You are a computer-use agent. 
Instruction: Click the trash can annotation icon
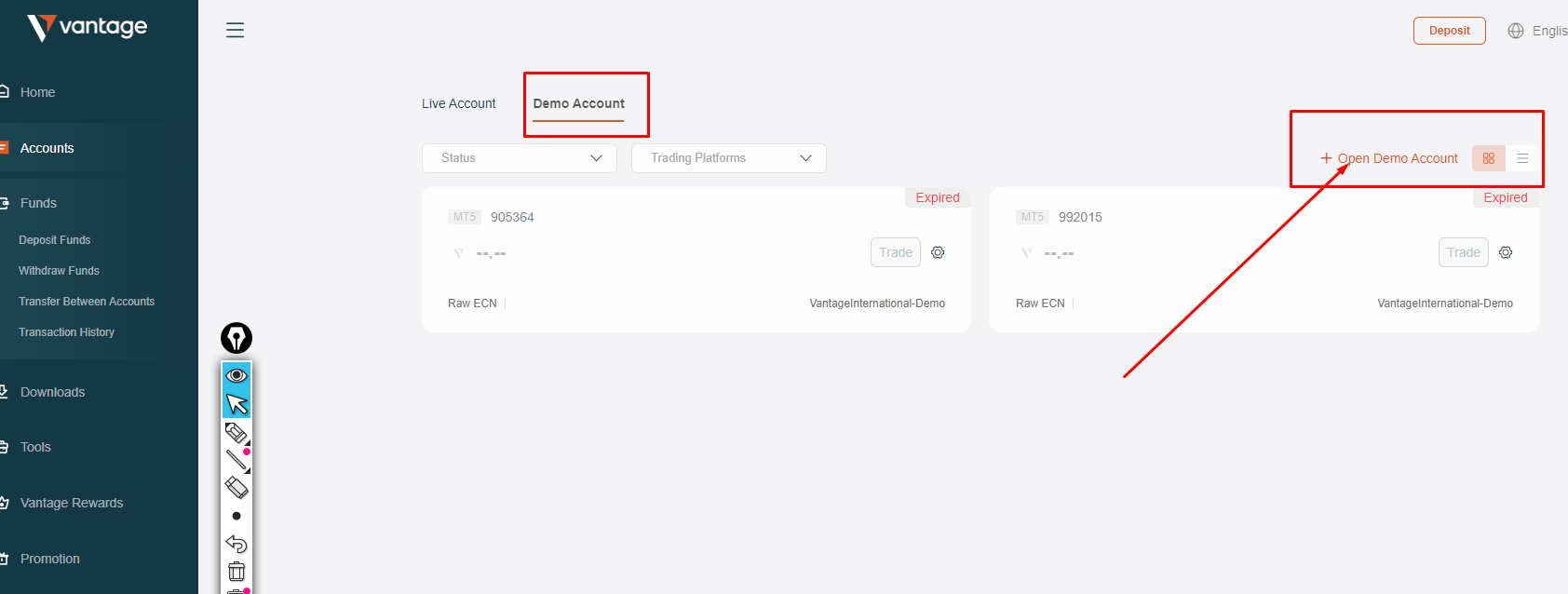point(237,572)
